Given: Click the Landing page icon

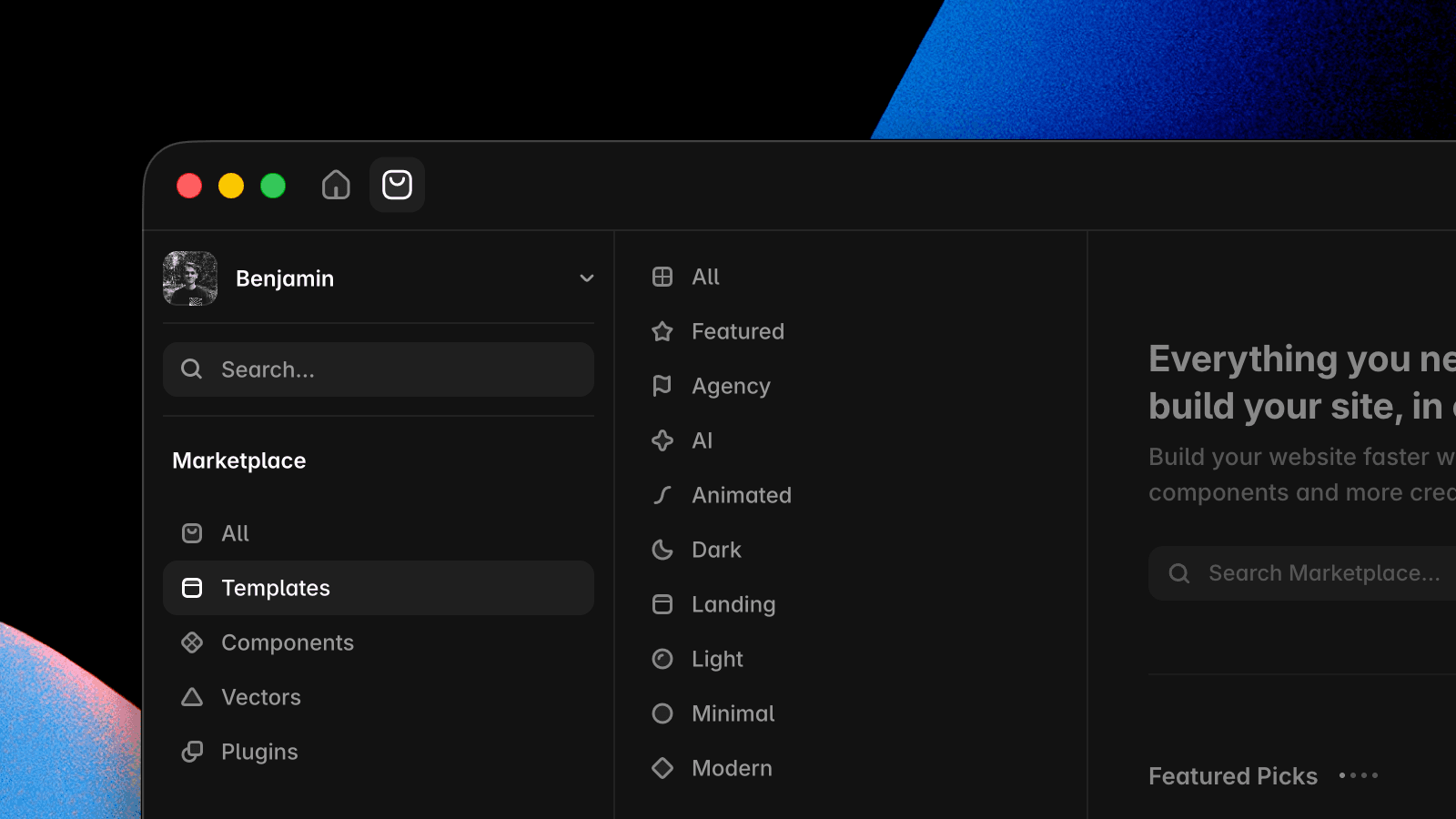Looking at the screenshot, I should (662, 604).
